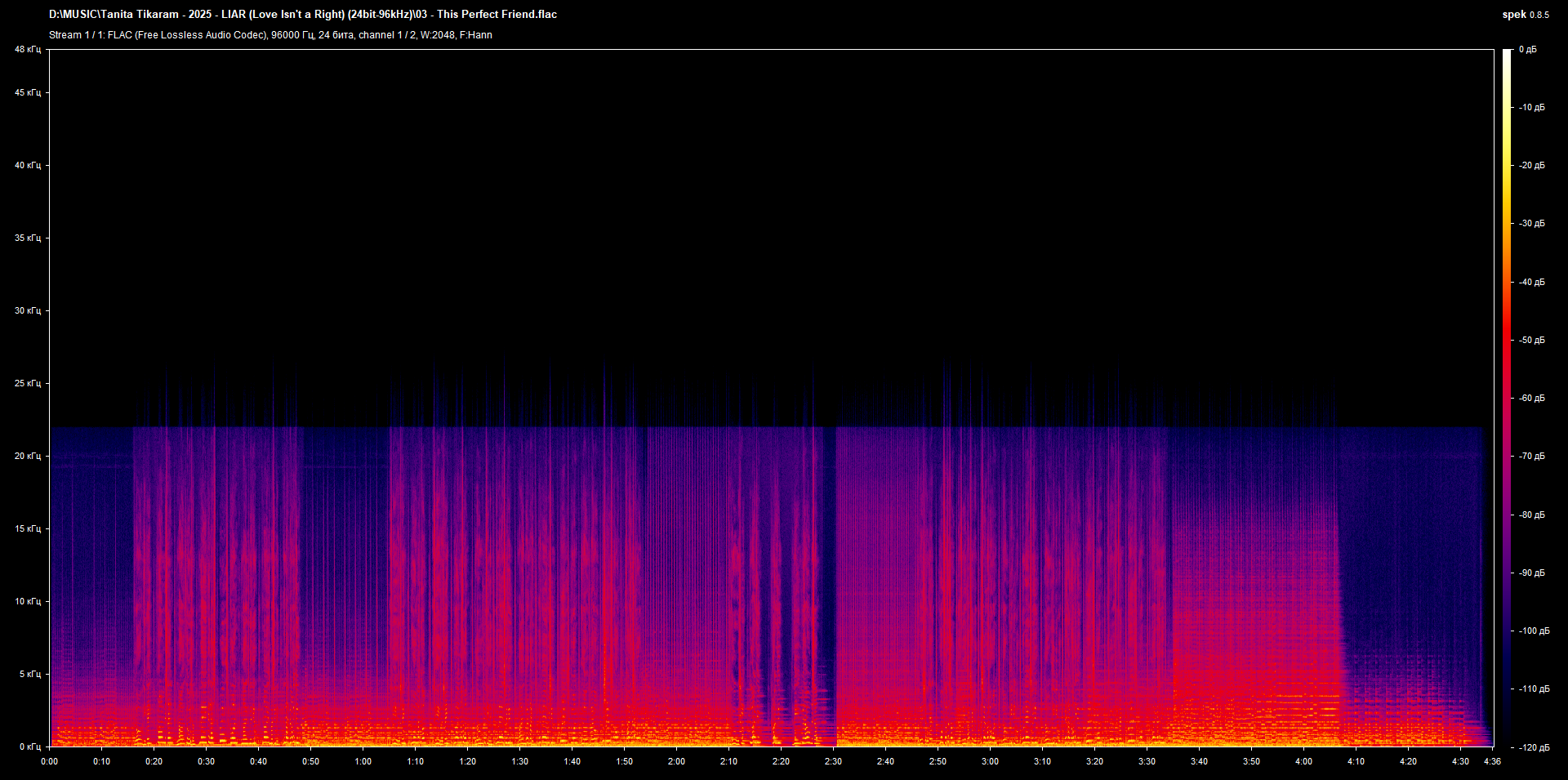The image size is (1568, 780).
Task: Click the 0:00 time axis marker
Action: pyautogui.click(x=49, y=761)
